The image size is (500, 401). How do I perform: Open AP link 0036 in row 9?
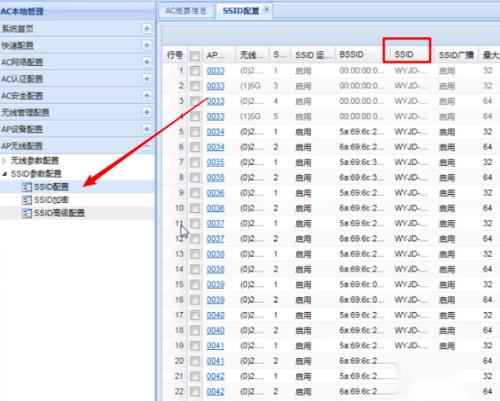(215, 193)
